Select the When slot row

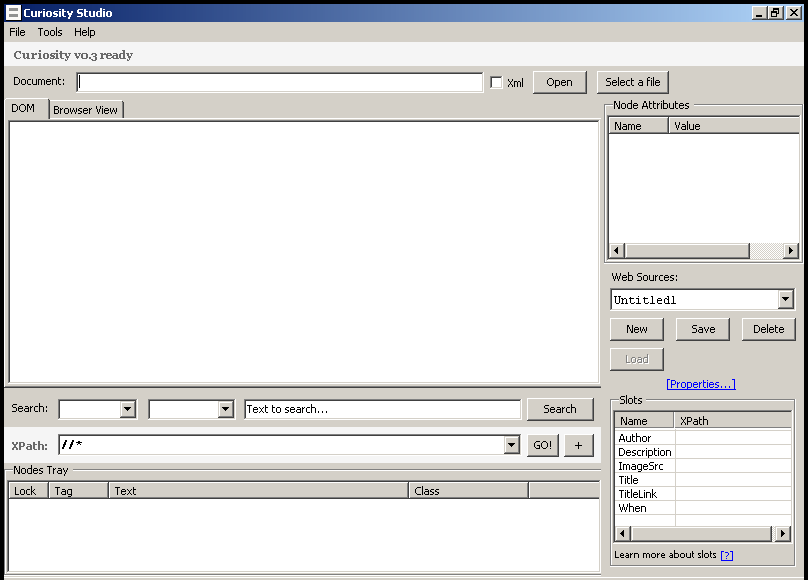point(703,508)
